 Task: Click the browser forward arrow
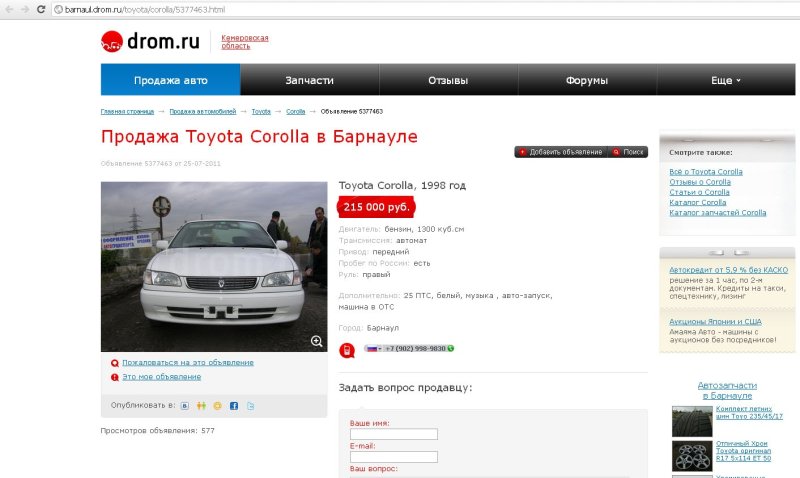(25, 9)
